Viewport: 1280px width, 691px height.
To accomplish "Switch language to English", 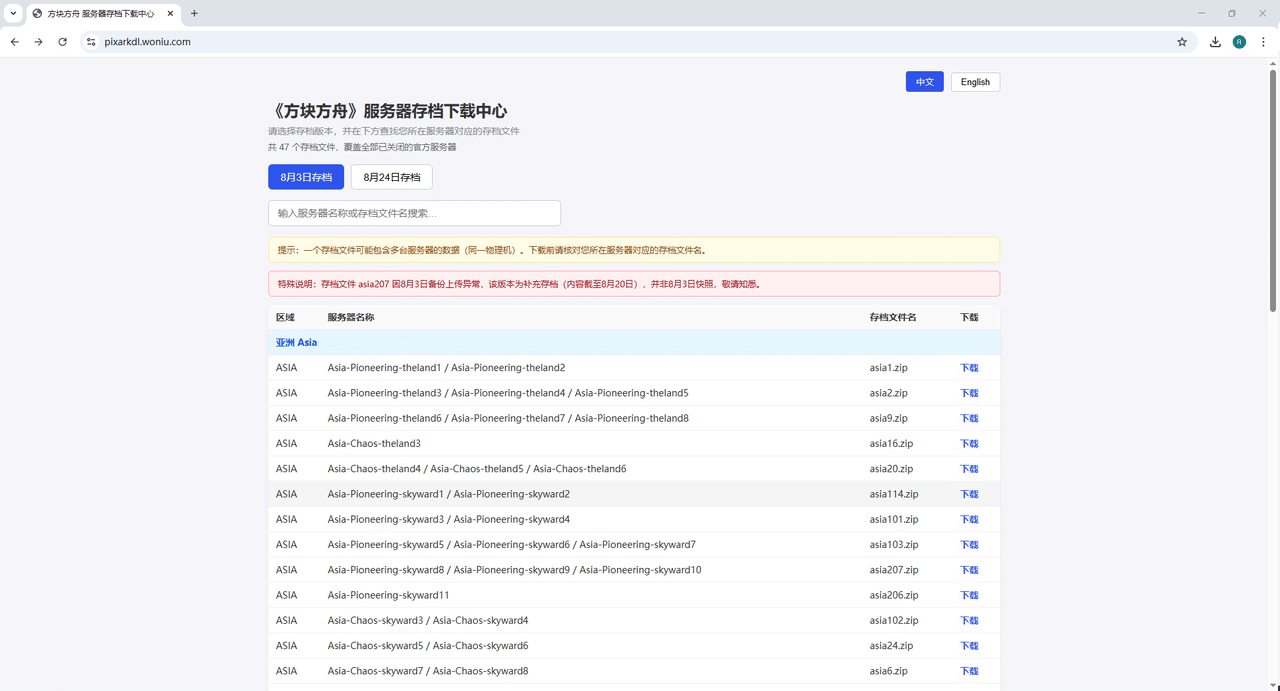I will click(x=975, y=82).
